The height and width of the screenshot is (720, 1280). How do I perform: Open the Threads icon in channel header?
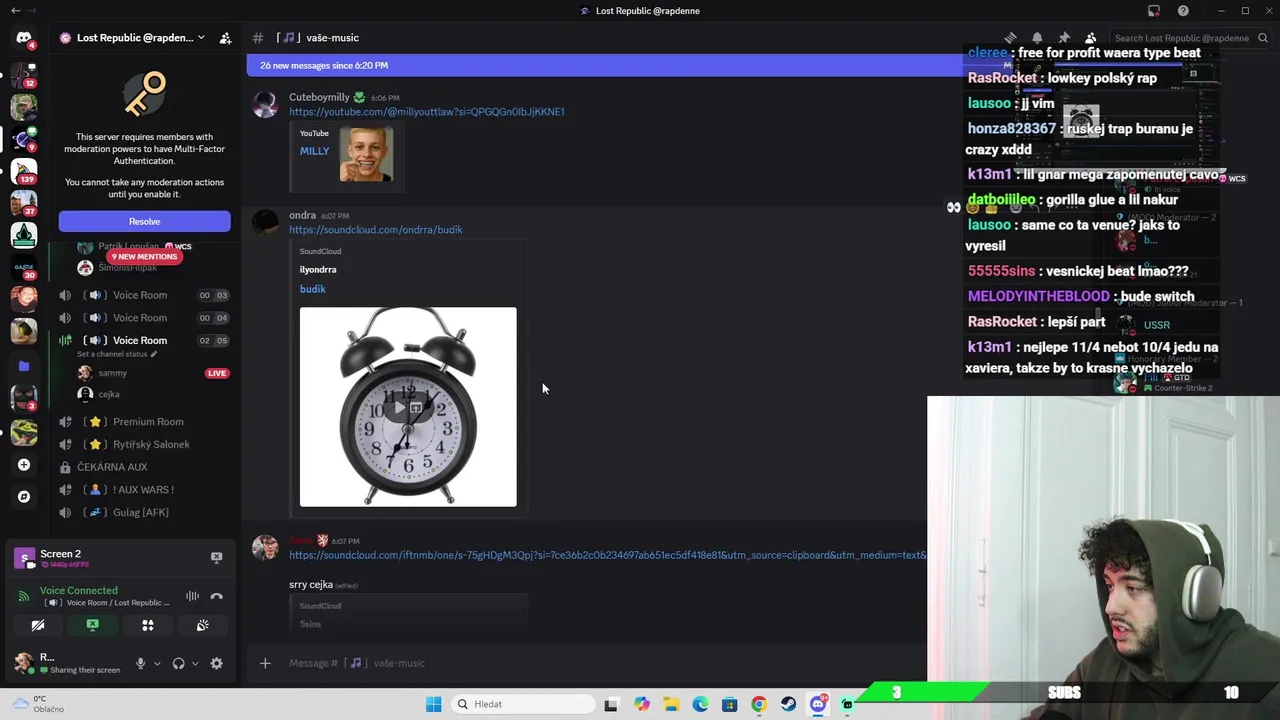coord(1010,38)
